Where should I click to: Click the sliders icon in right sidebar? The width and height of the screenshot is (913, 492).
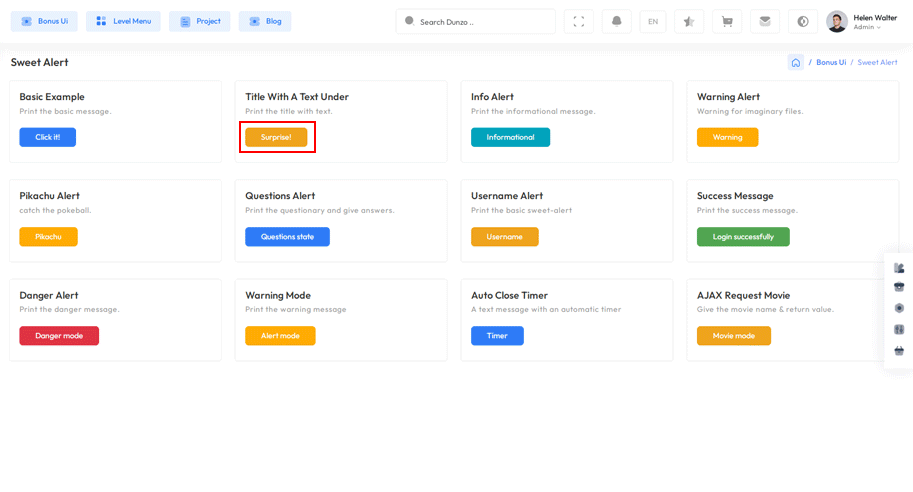coord(899,329)
